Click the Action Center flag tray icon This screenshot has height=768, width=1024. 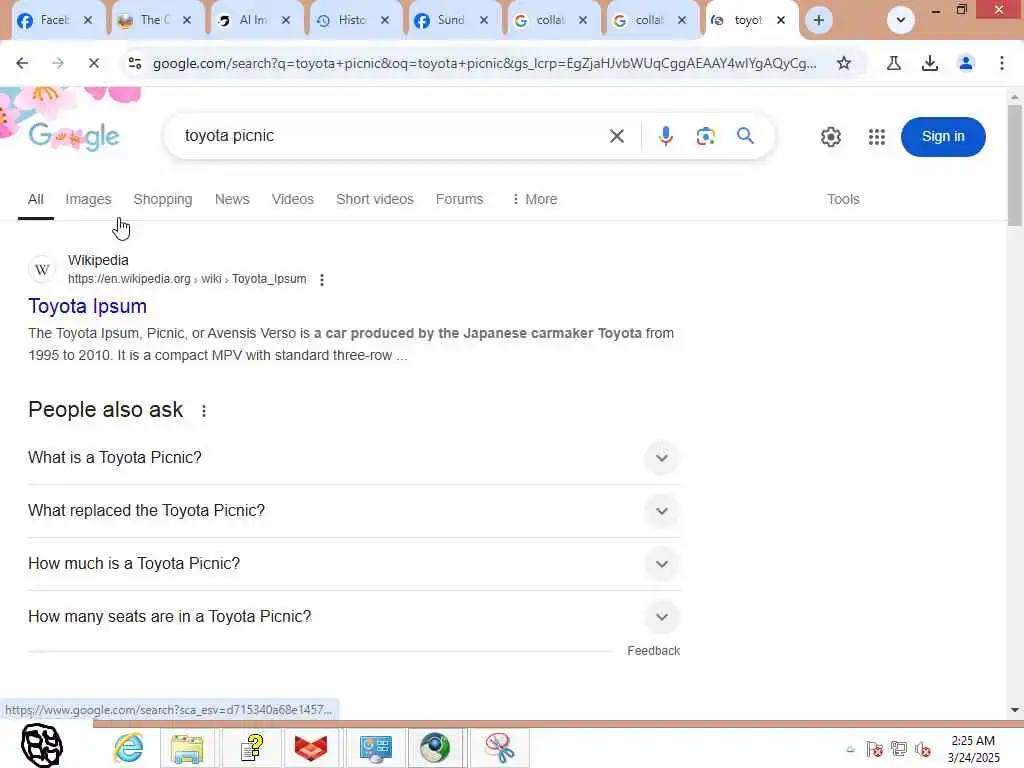click(874, 749)
